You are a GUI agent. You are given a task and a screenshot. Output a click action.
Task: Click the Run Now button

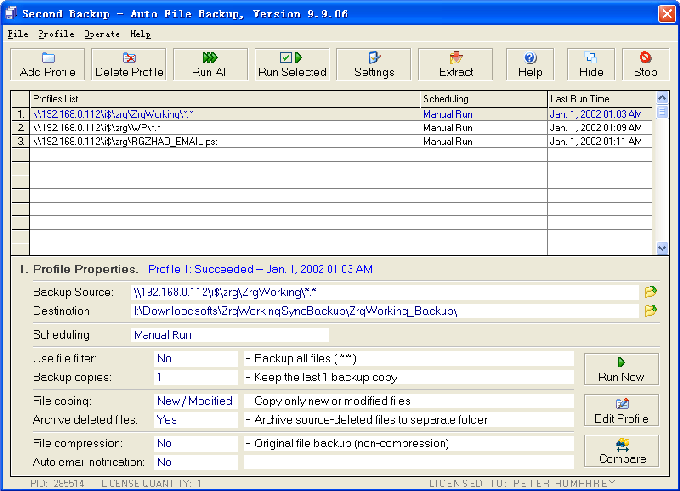621,369
